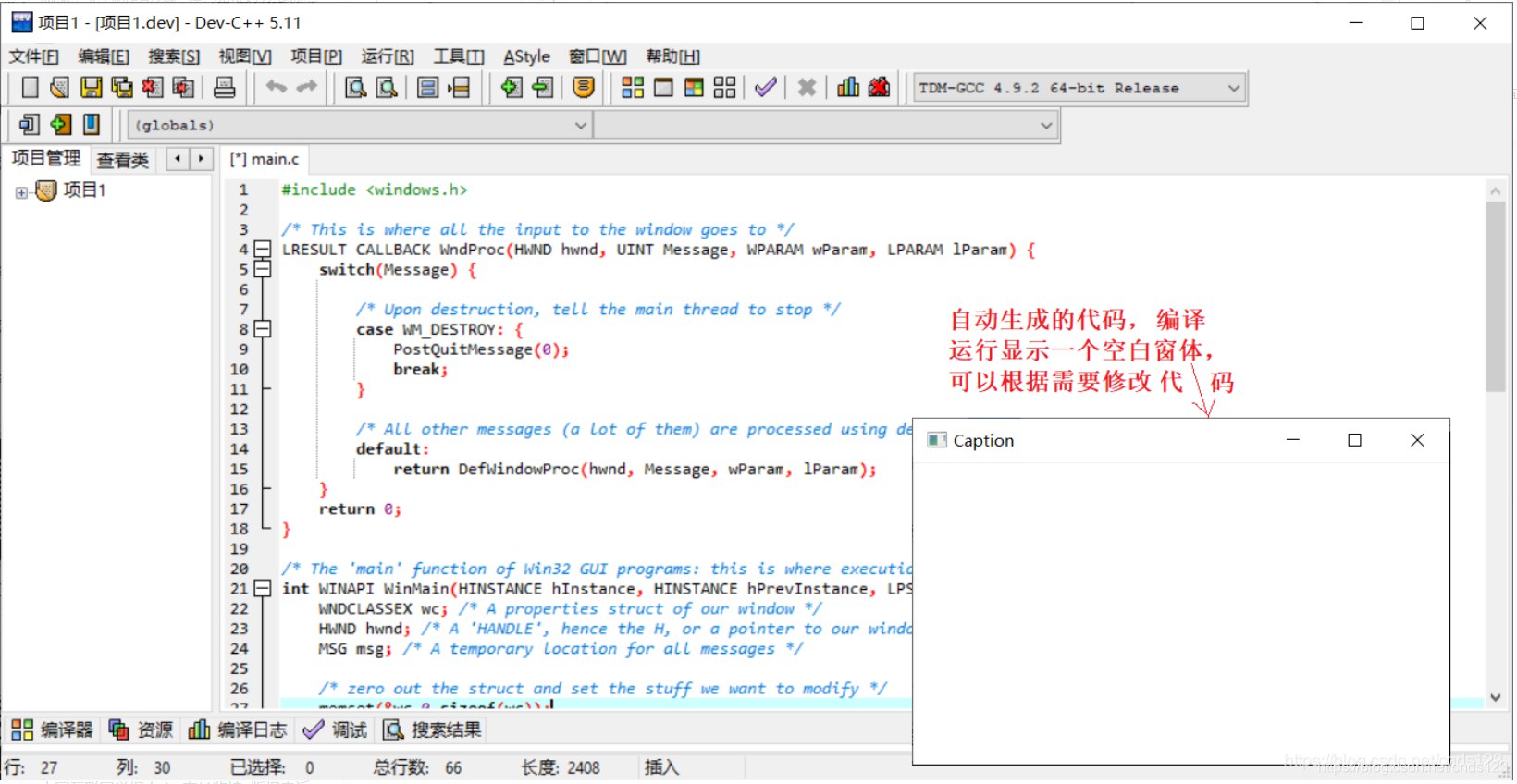Click the Toggle Bookmarks green-plus icon

(61, 124)
